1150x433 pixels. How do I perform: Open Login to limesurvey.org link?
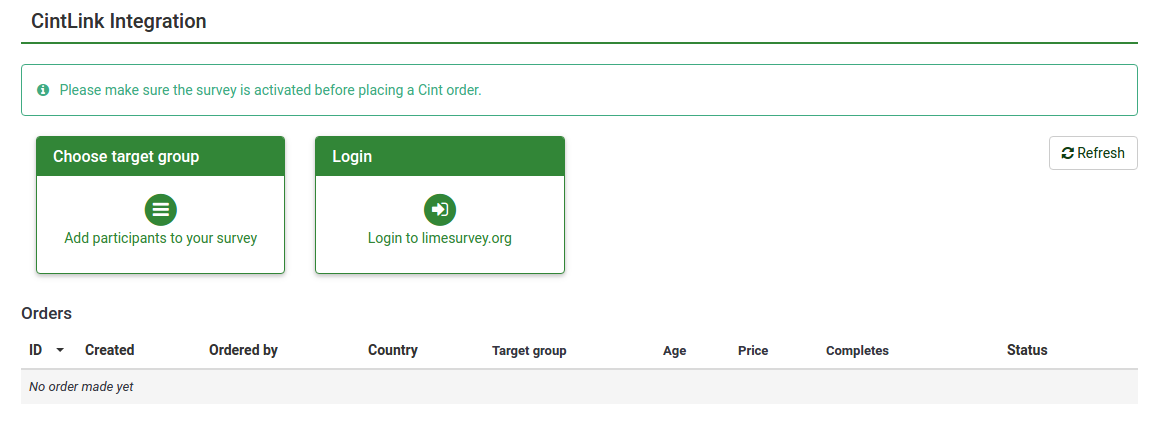tap(440, 238)
